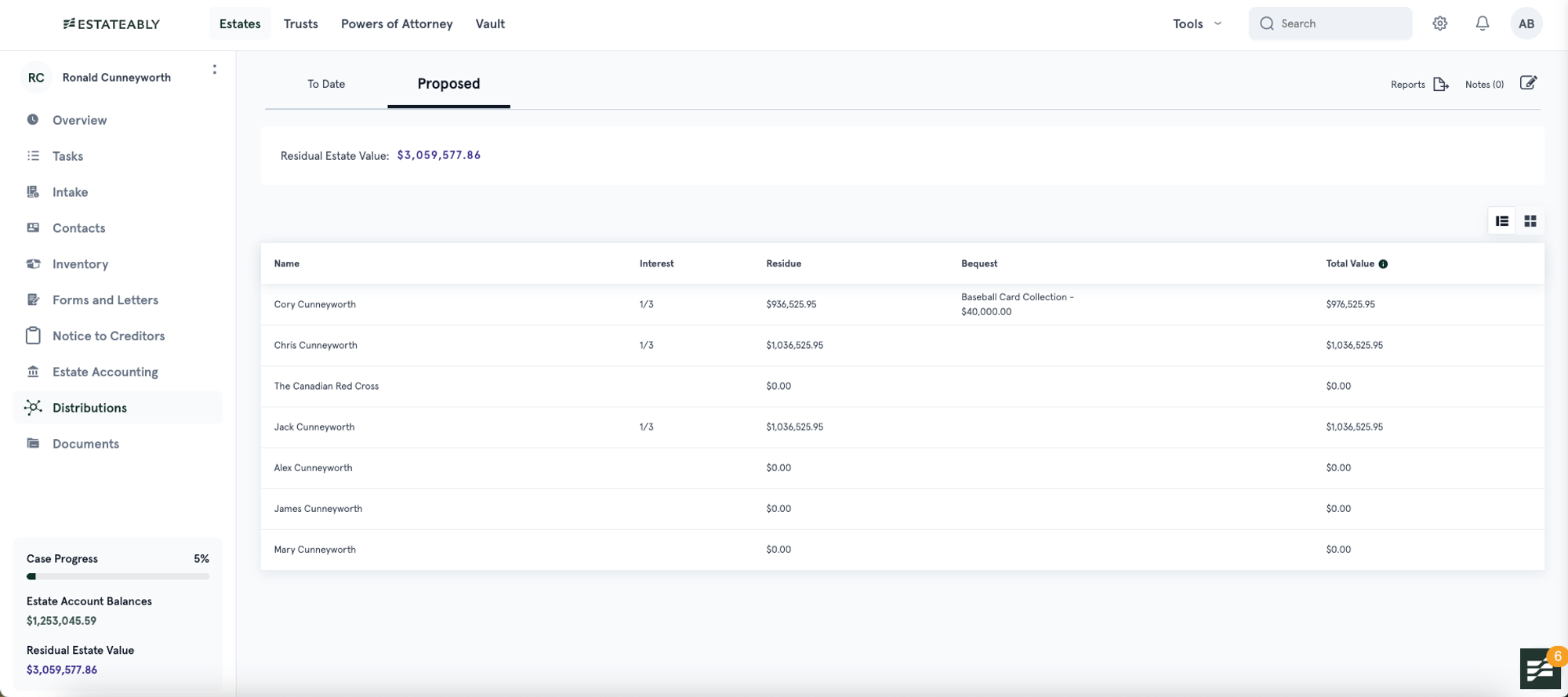Open the three-dot menu for Ronald Cunneyworth
Image resolution: width=1568 pixels, height=697 pixels.
click(214, 70)
